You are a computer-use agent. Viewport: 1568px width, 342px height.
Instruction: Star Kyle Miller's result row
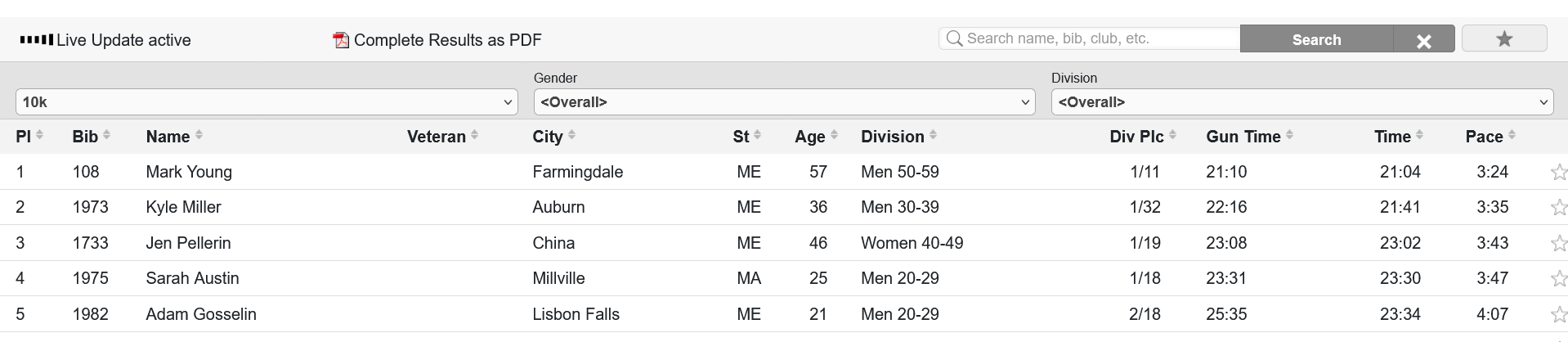point(1558,208)
